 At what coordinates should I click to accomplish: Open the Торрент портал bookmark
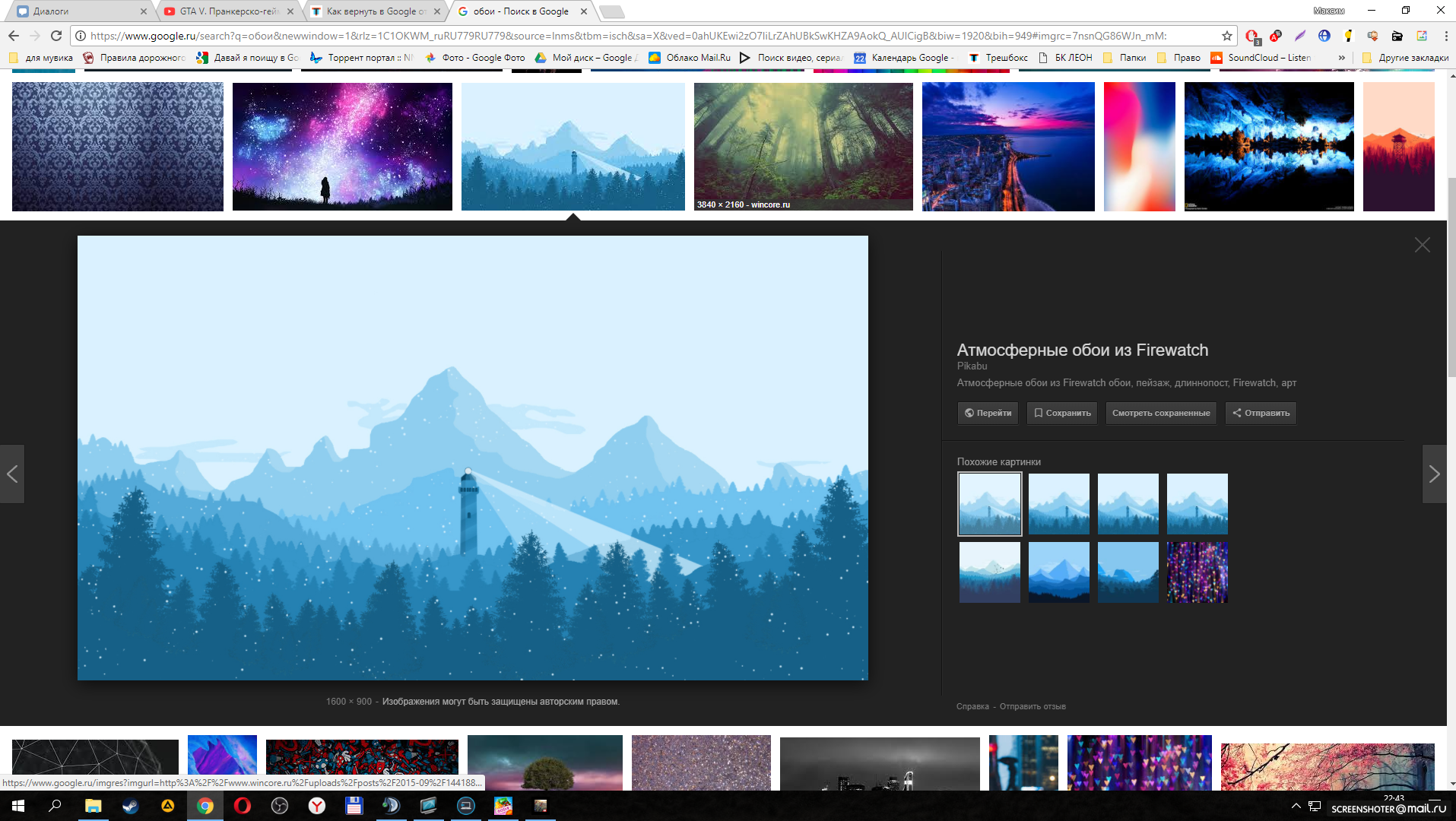pos(361,58)
